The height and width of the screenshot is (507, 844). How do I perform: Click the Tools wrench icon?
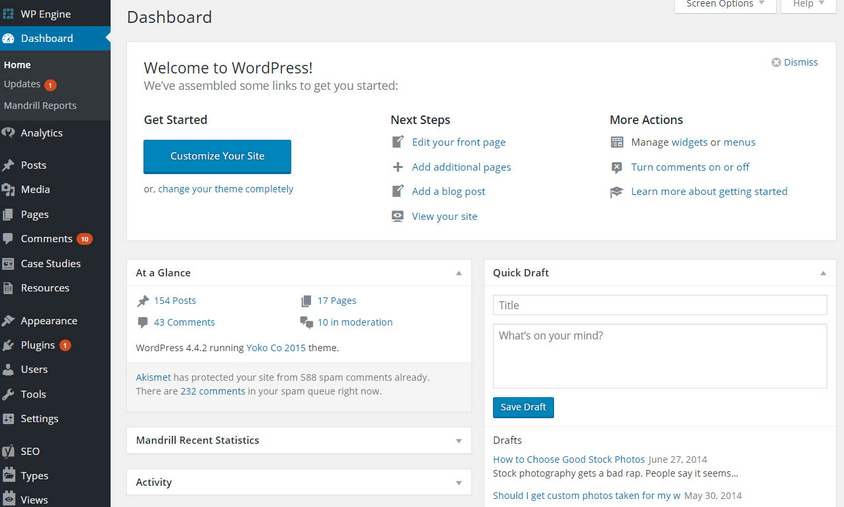click(8, 395)
